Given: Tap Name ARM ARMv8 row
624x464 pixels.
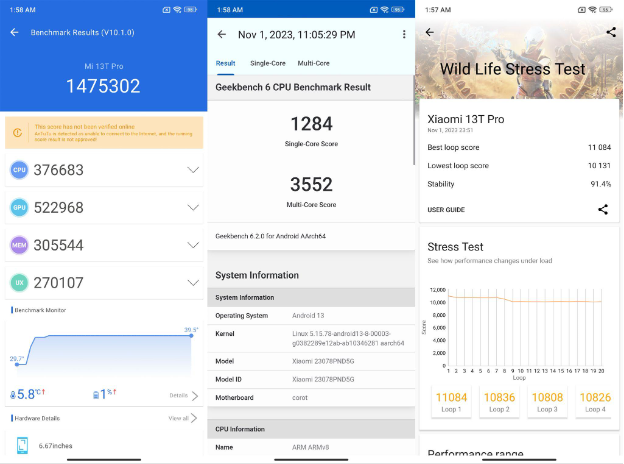Looking at the screenshot, I should [x=311, y=447].
